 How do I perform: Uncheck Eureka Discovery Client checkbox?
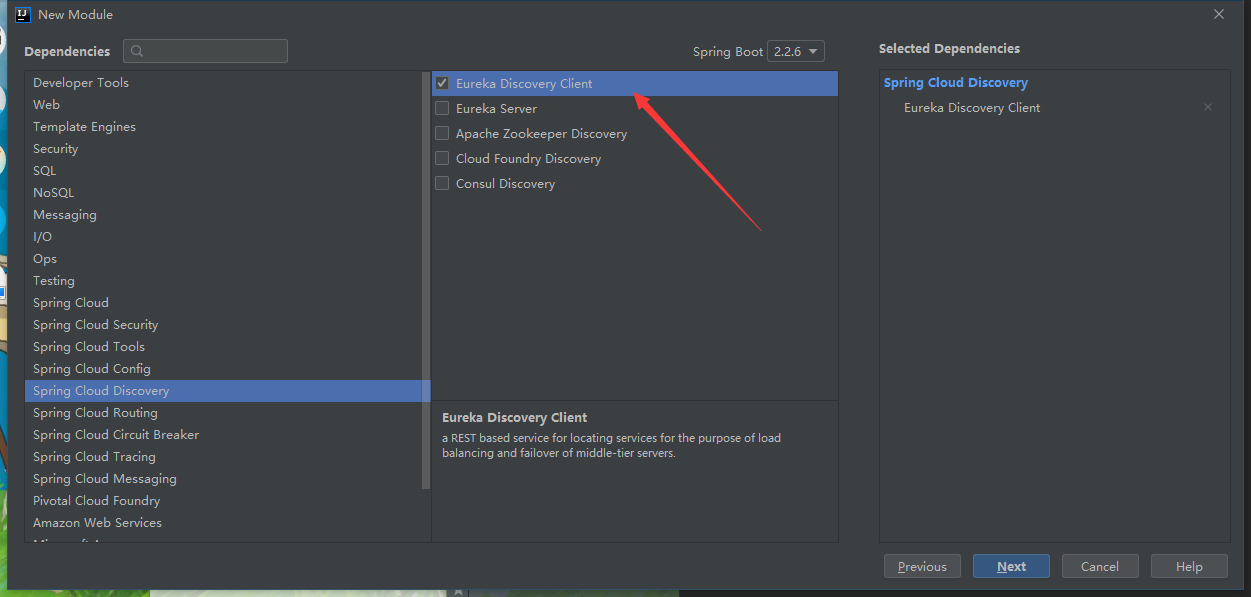[x=442, y=84]
